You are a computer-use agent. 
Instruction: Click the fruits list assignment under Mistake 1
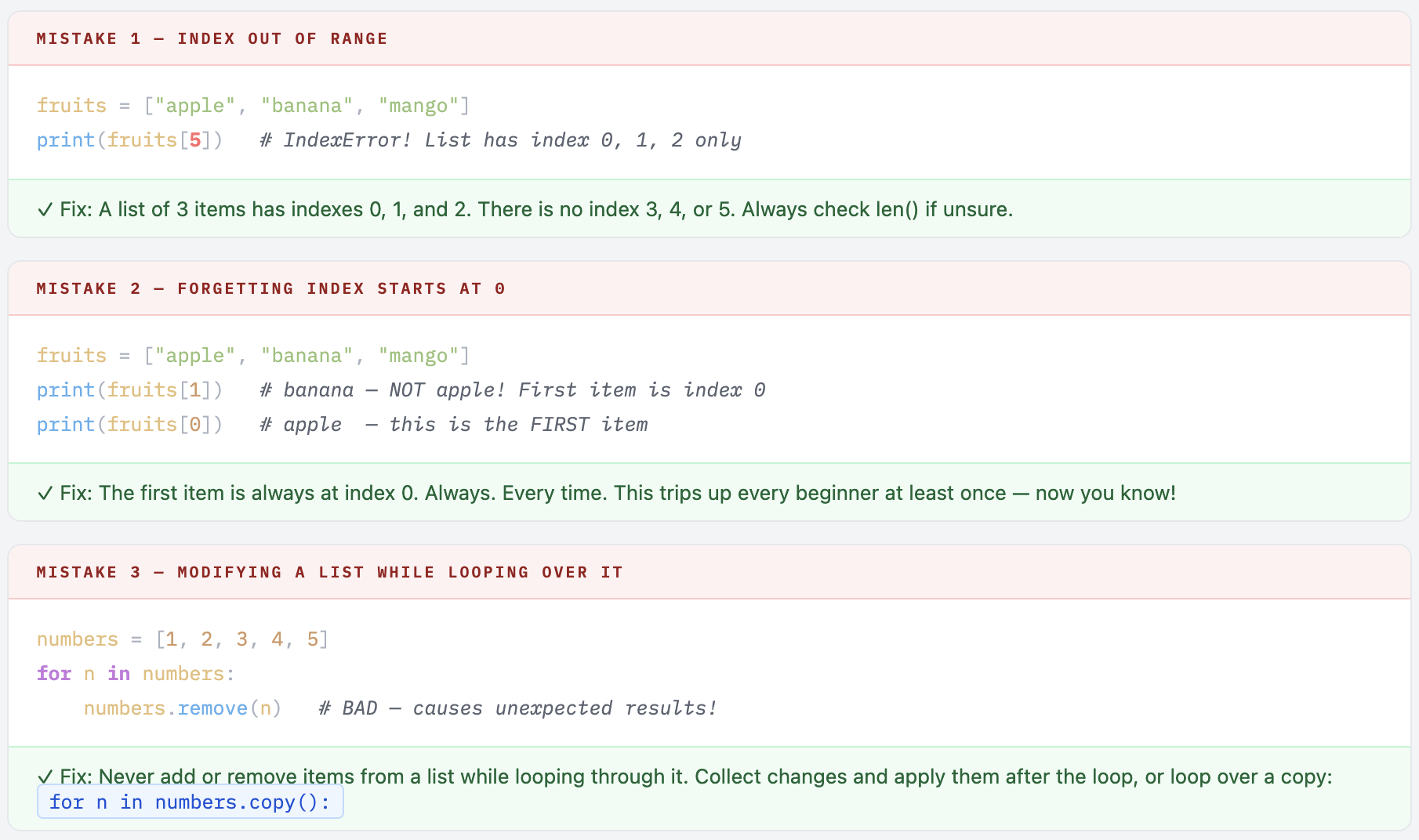(x=252, y=106)
